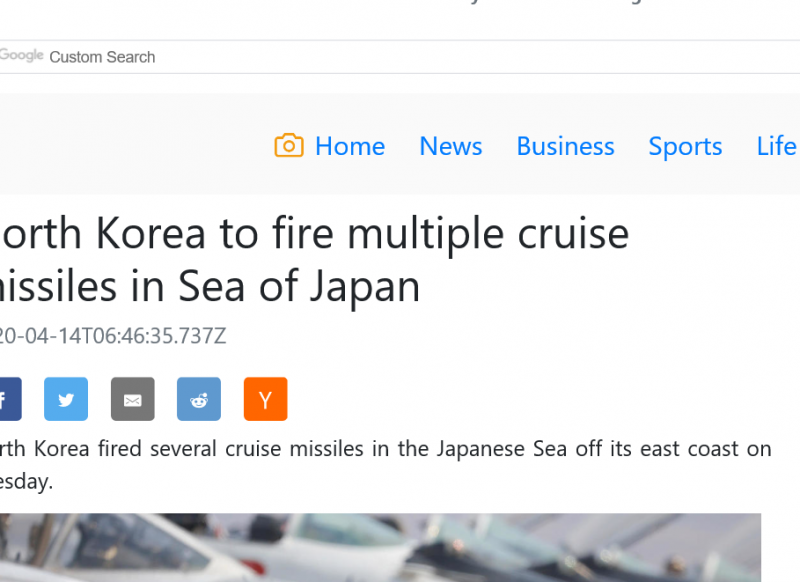This screenshot has width=800, height=582.
Task: Click the Google logo in search box
Action: (21, 56)
